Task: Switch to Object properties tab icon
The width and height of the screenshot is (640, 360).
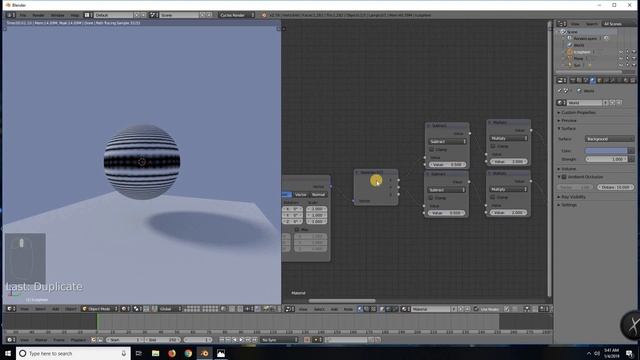Action: pyautogui.click(x=599, y=80)
